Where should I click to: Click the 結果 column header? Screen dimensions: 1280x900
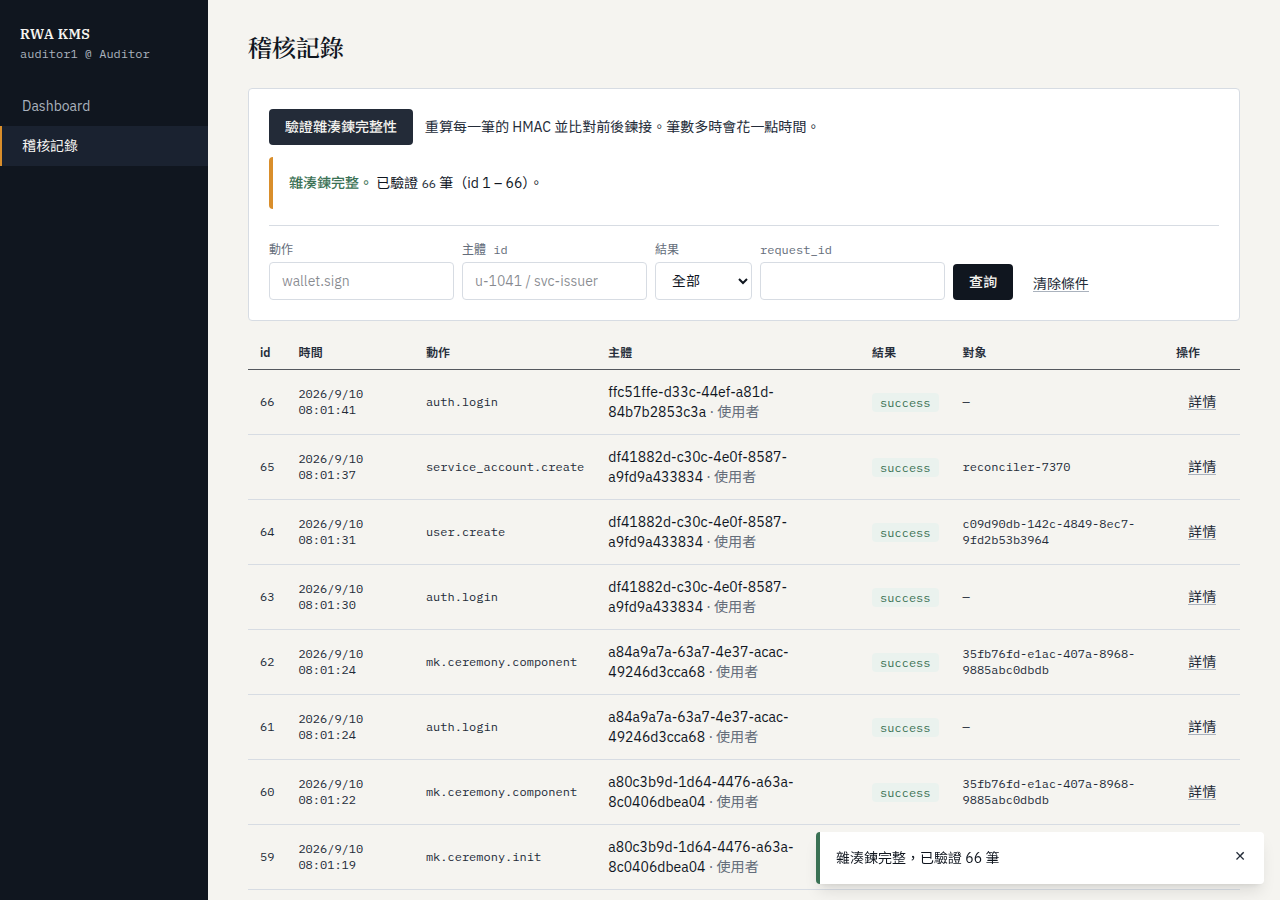coord(884,353)
